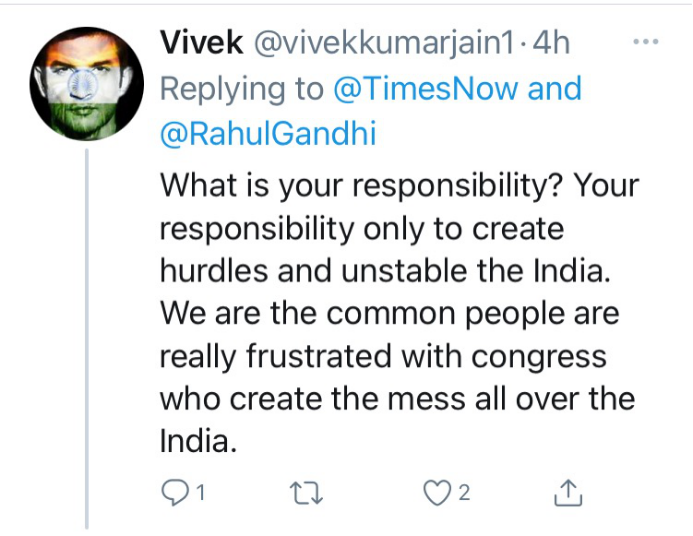693x536 pixels.
Task: Click the display name Vivek
Action: tap(202, 42)
